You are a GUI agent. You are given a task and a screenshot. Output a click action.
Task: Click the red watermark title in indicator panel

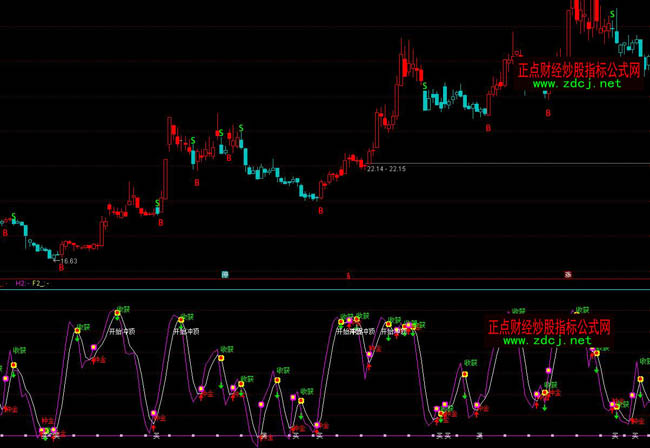[548, 326]
